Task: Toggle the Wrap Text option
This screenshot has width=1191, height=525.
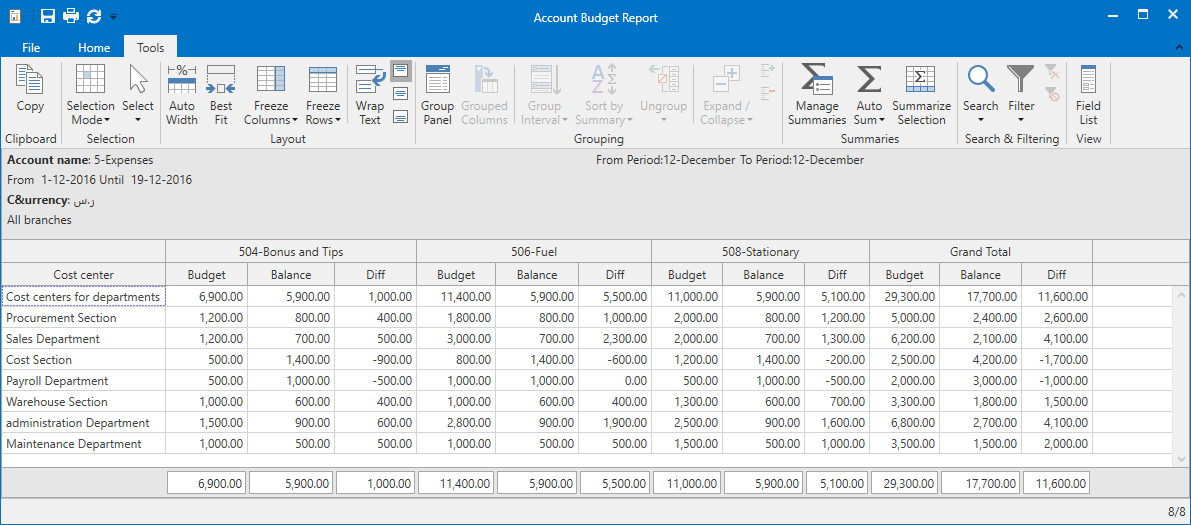Action: [x=370, y=95]
